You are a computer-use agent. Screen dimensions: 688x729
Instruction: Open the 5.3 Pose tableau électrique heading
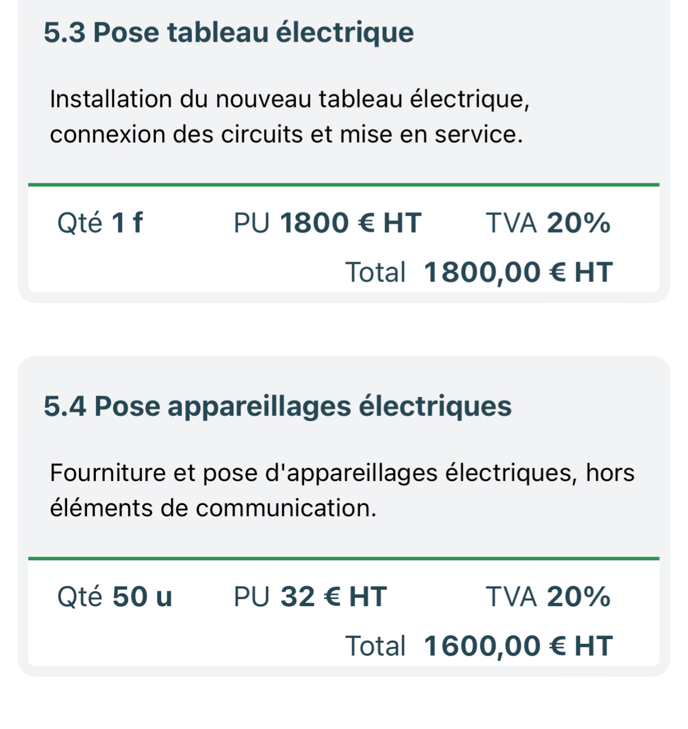click(228, 33)
